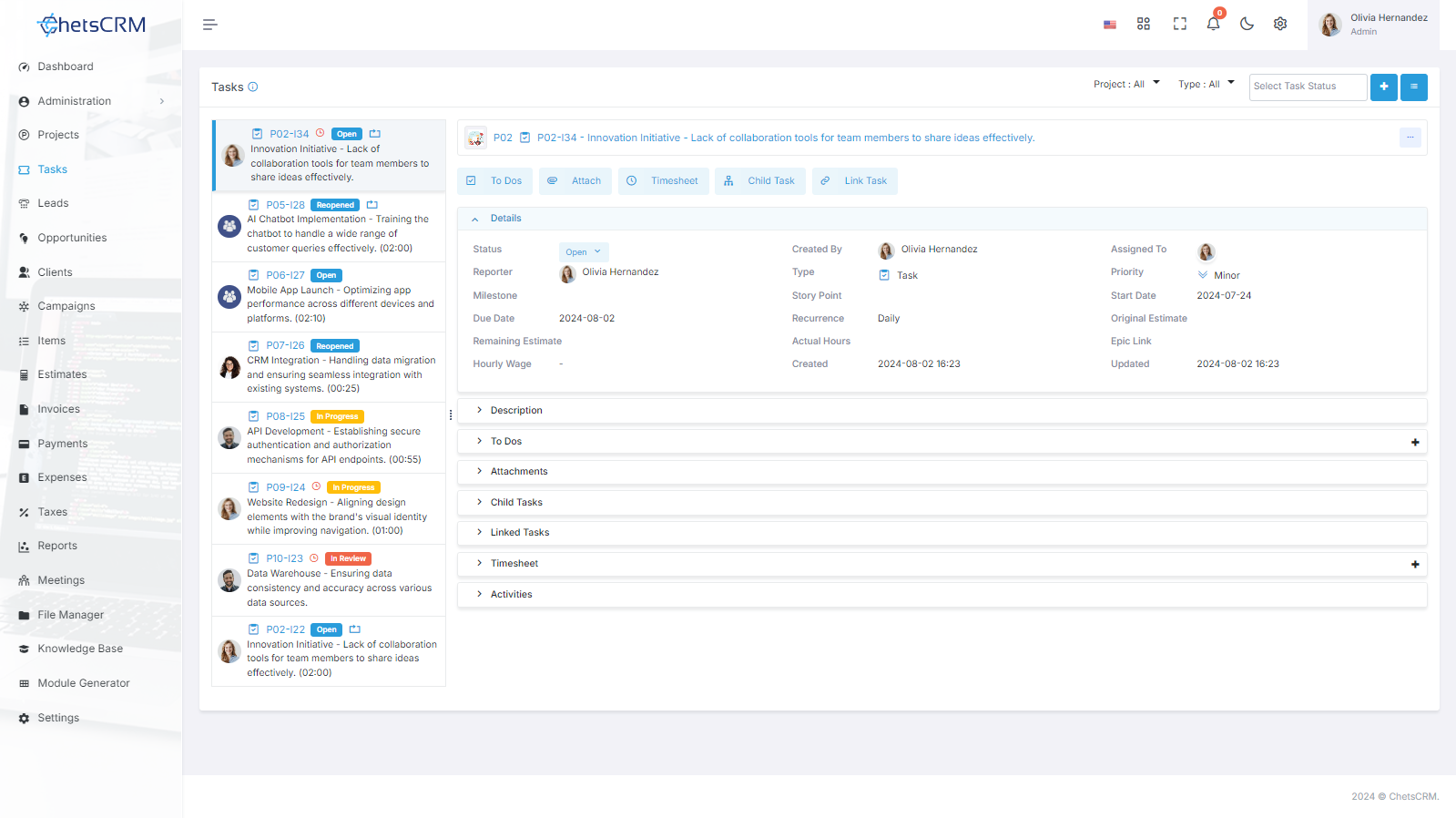This screenshot has height=818, width=1456.
Task: Expand the Child Tasks section
Action: [x=942, y=503]
